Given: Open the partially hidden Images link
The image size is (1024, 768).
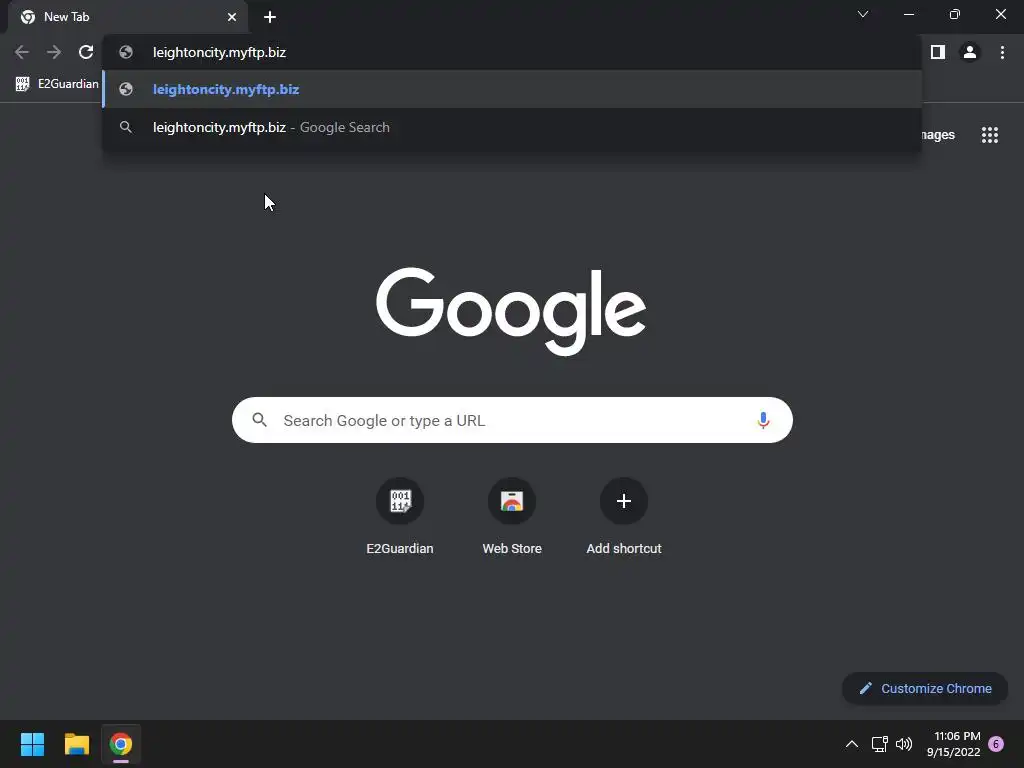Looking at the screenshot, I should [938, 135].
